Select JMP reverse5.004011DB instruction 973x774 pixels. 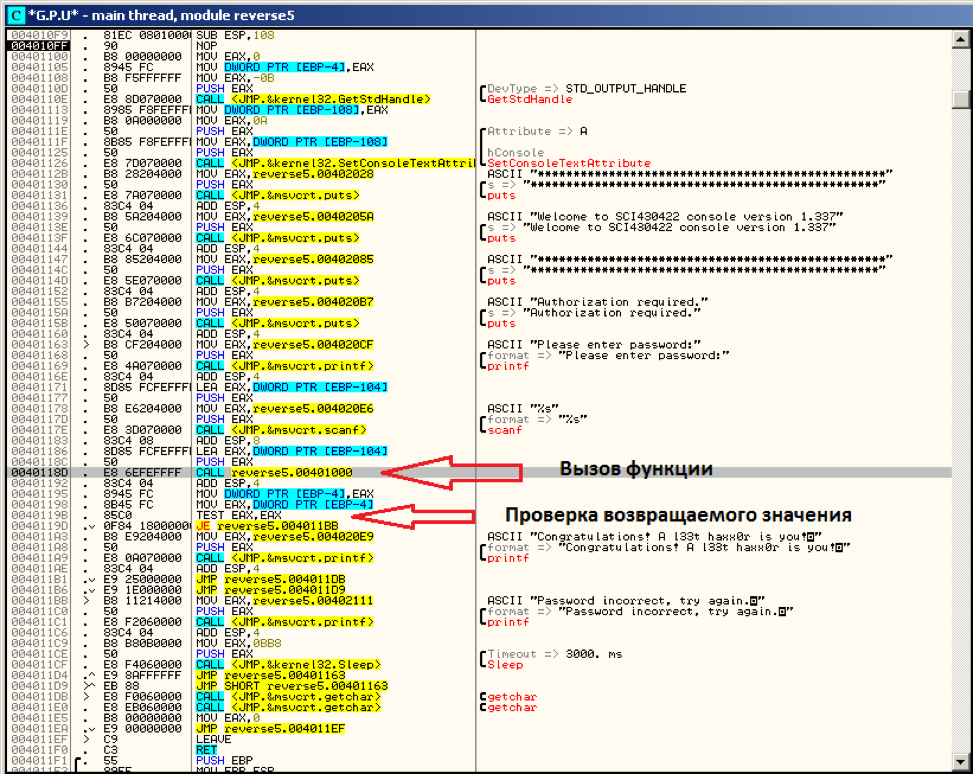click(x=271, y=579)
